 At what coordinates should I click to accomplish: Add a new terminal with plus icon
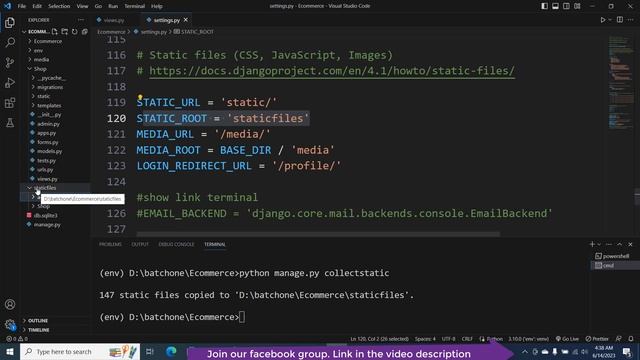click(592, 244)
